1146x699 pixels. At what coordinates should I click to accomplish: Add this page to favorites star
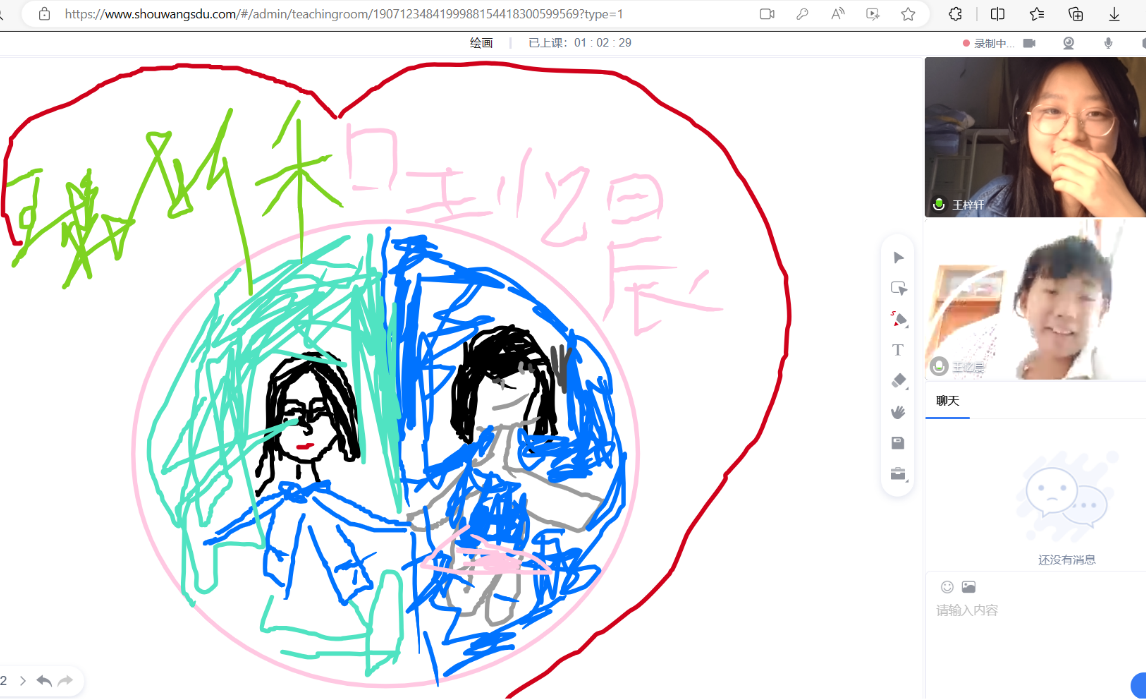908,14
